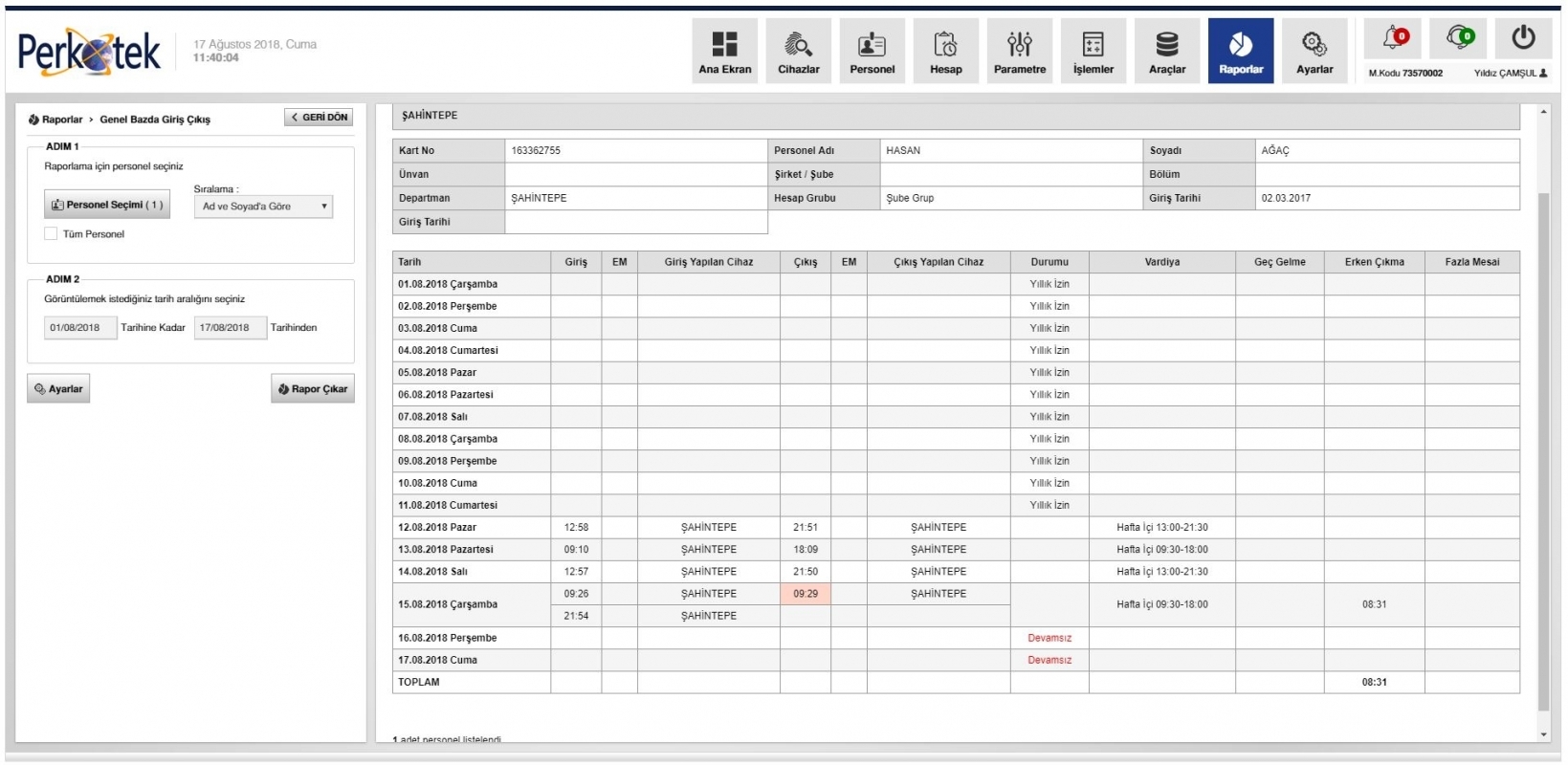Click the Giriş Tarihi value 02.03.2017
Viewport: 1568px width, 765px height.
tap(1286, 198)
